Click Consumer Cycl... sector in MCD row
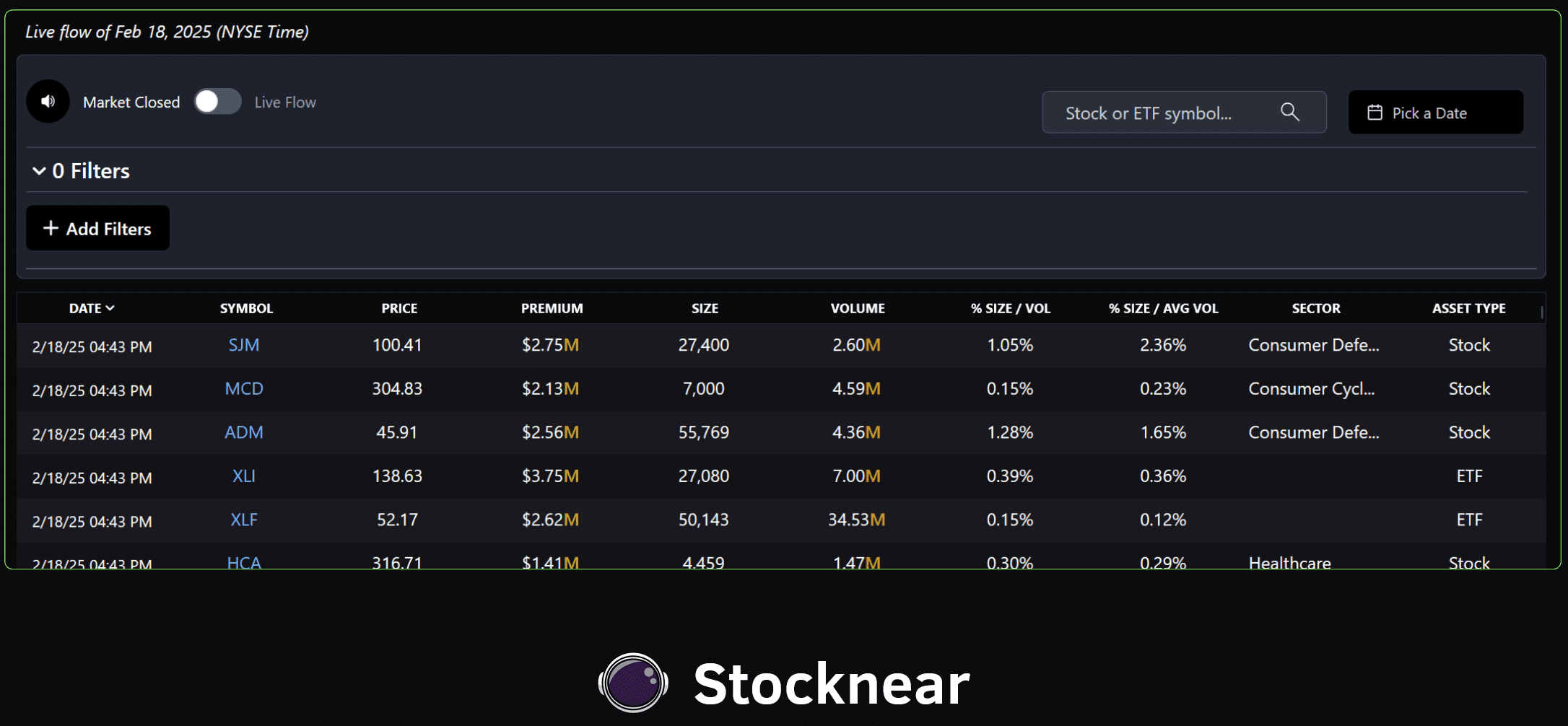The width and height of the screenshot is (1568, 726). (1311, 388)
